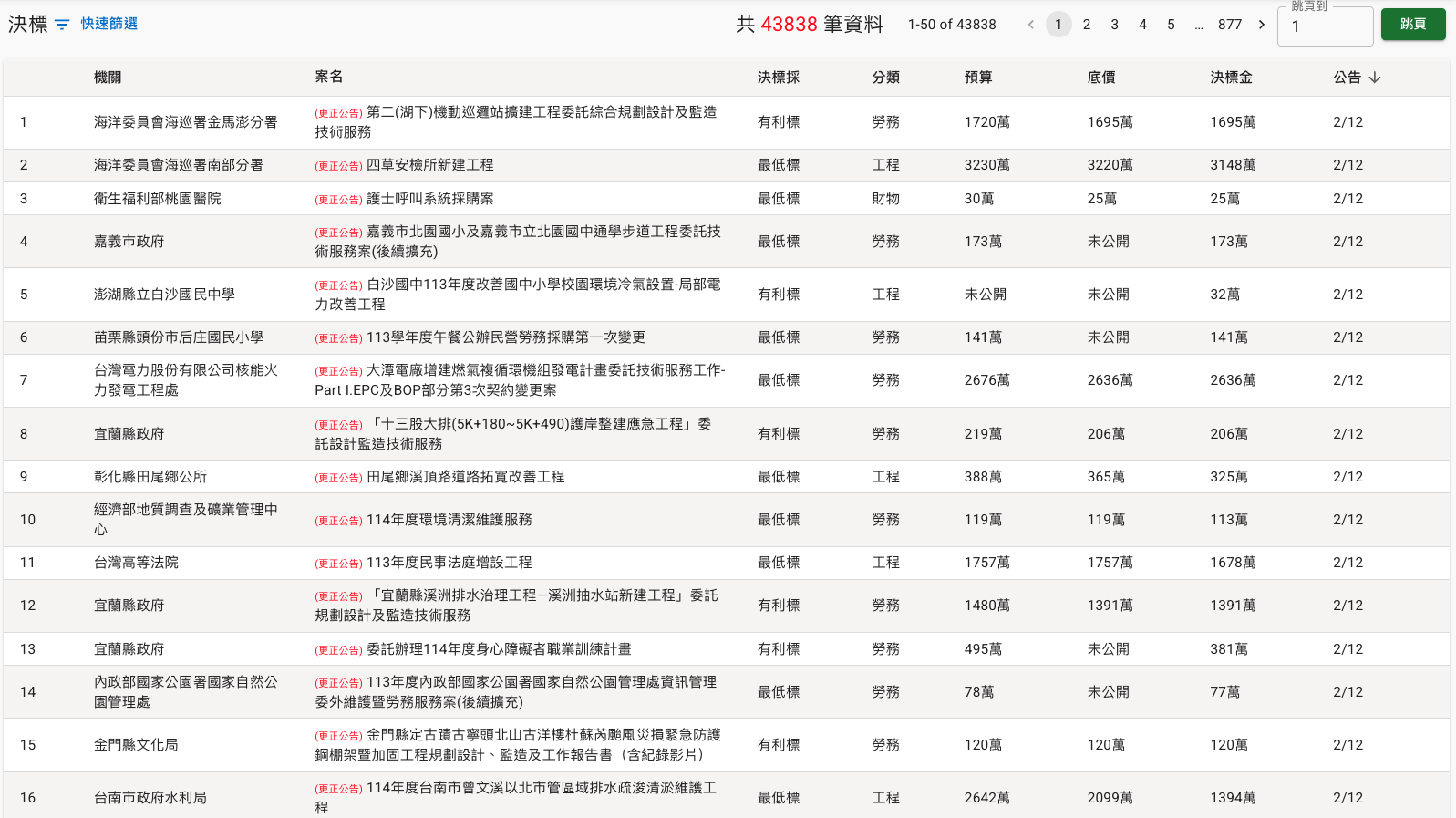Select page 3 in pagination
1456x818 pixels.
1114,25
